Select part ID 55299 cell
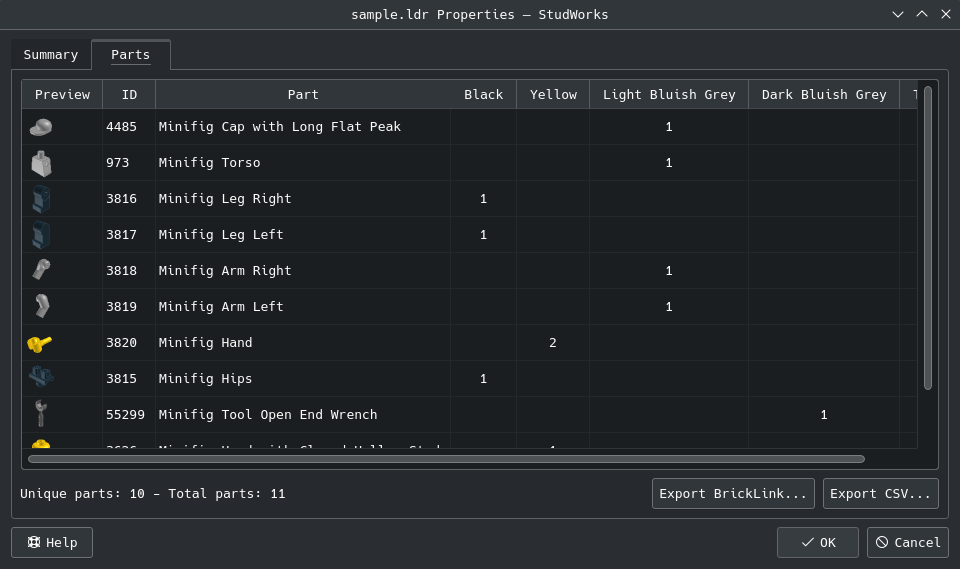The height and width of the screenshot is (569, 960). 129,415
